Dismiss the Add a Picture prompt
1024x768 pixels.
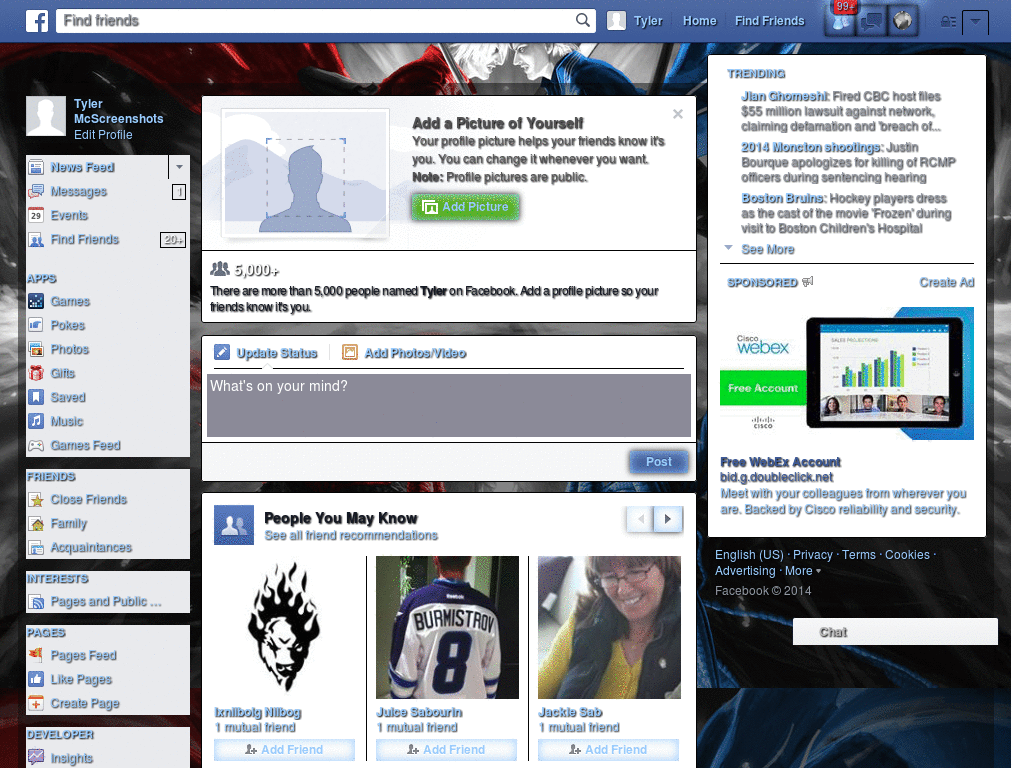[678, 114]
